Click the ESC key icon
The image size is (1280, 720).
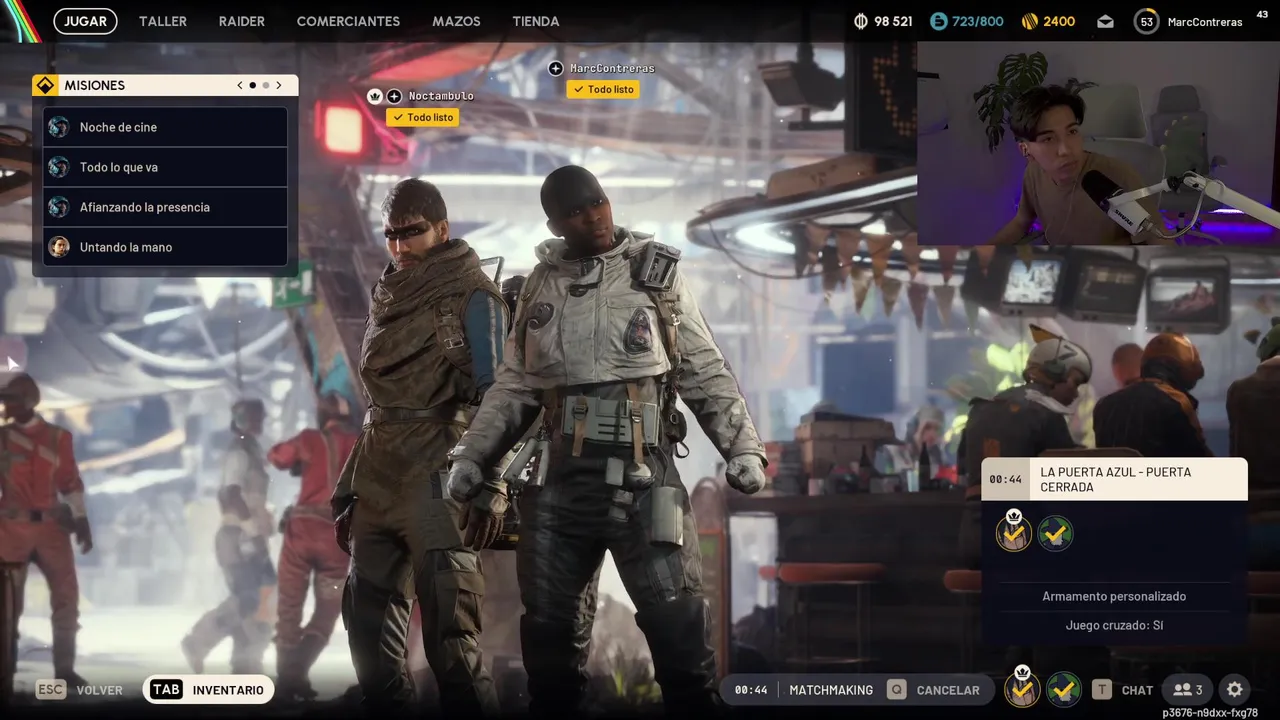[52, 689]
